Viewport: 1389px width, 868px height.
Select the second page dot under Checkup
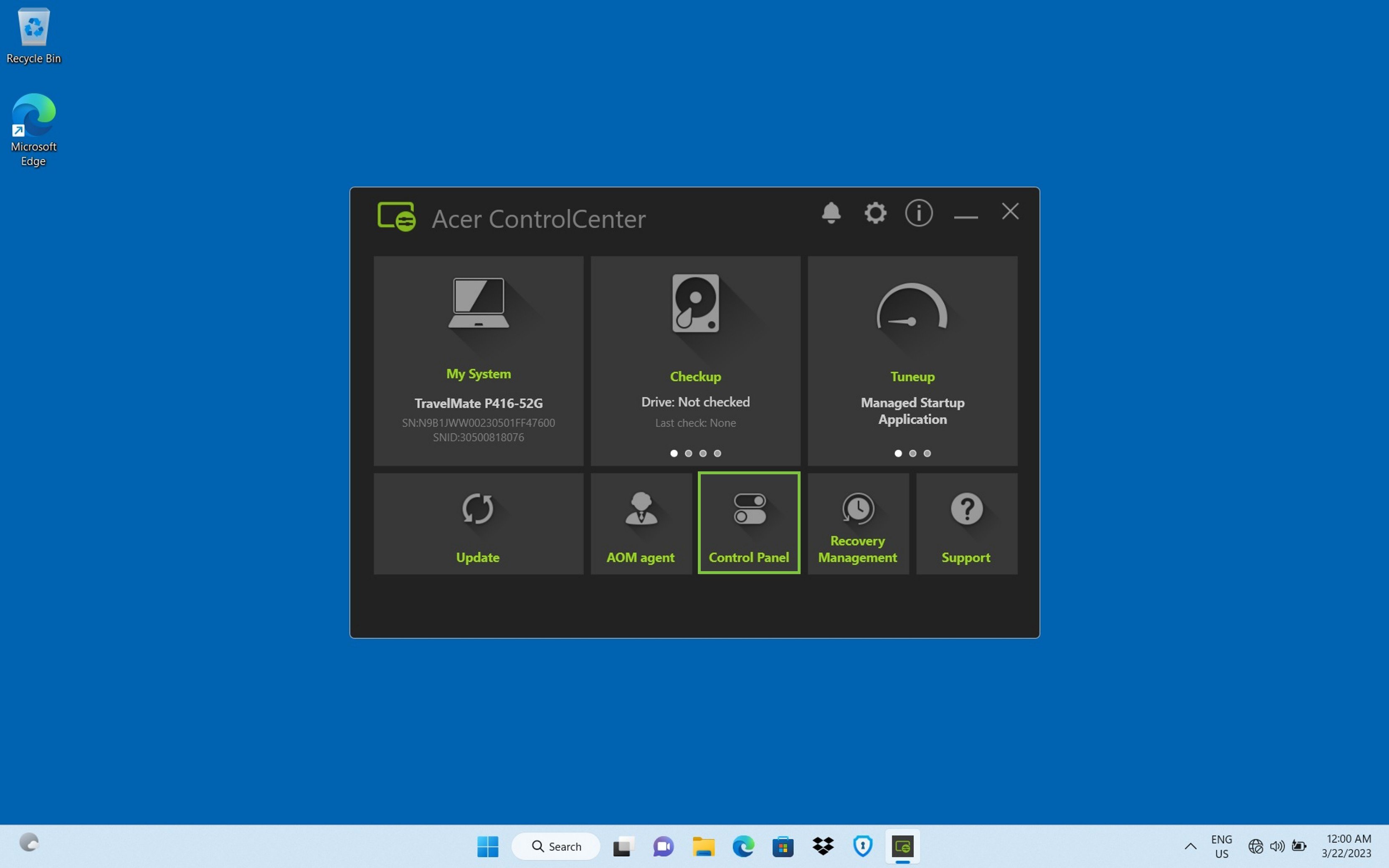point(689,453)
